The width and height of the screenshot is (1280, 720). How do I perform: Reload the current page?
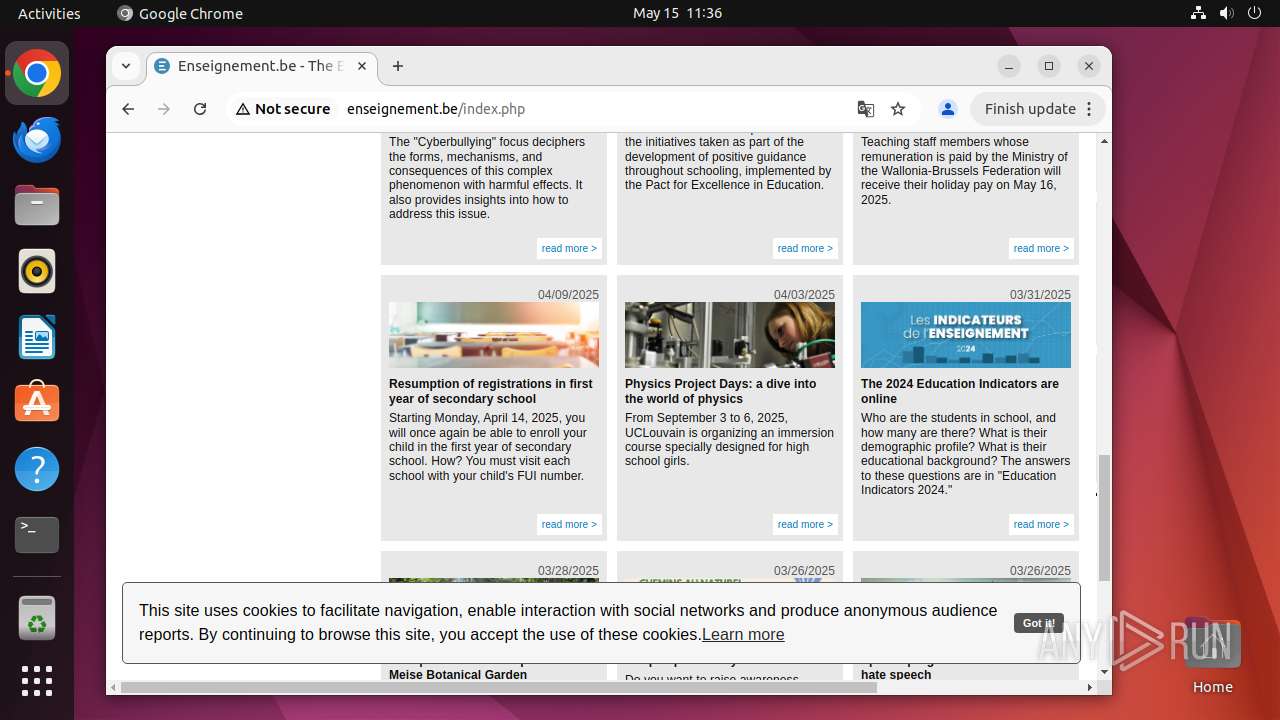[200, 109]
